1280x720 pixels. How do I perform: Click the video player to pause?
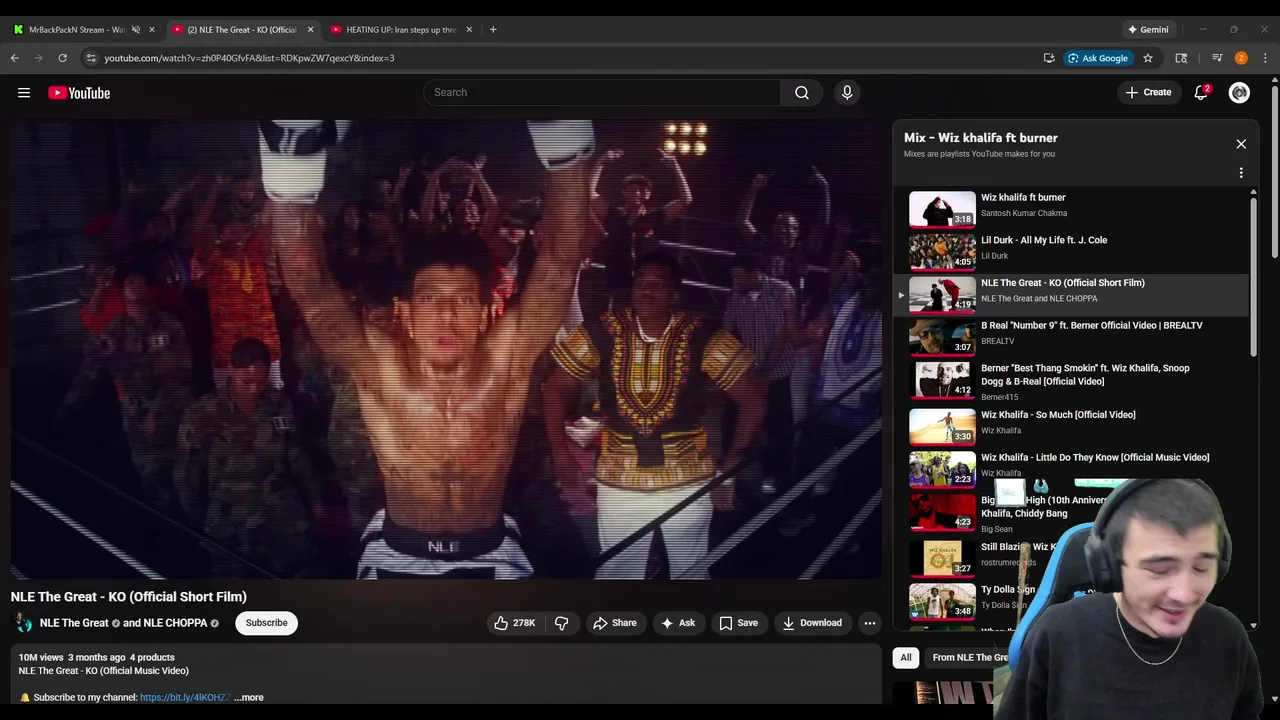[446, 349]
